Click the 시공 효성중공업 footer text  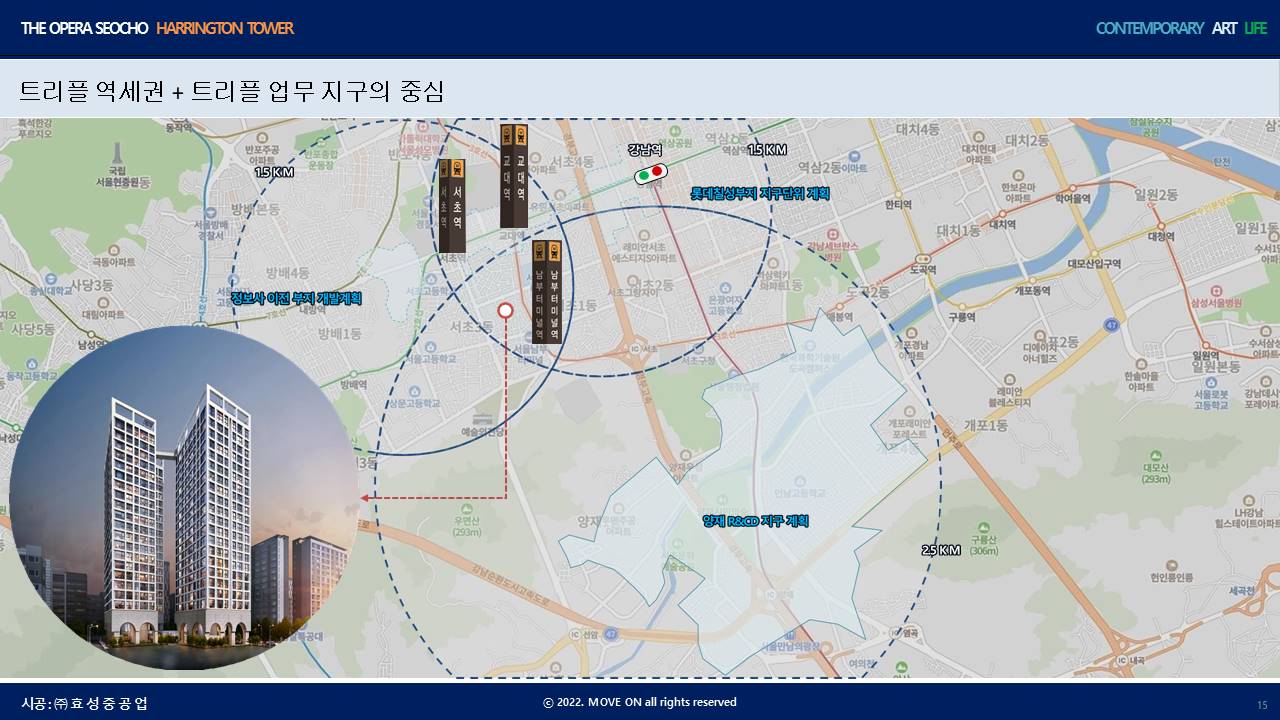[85, 703]
